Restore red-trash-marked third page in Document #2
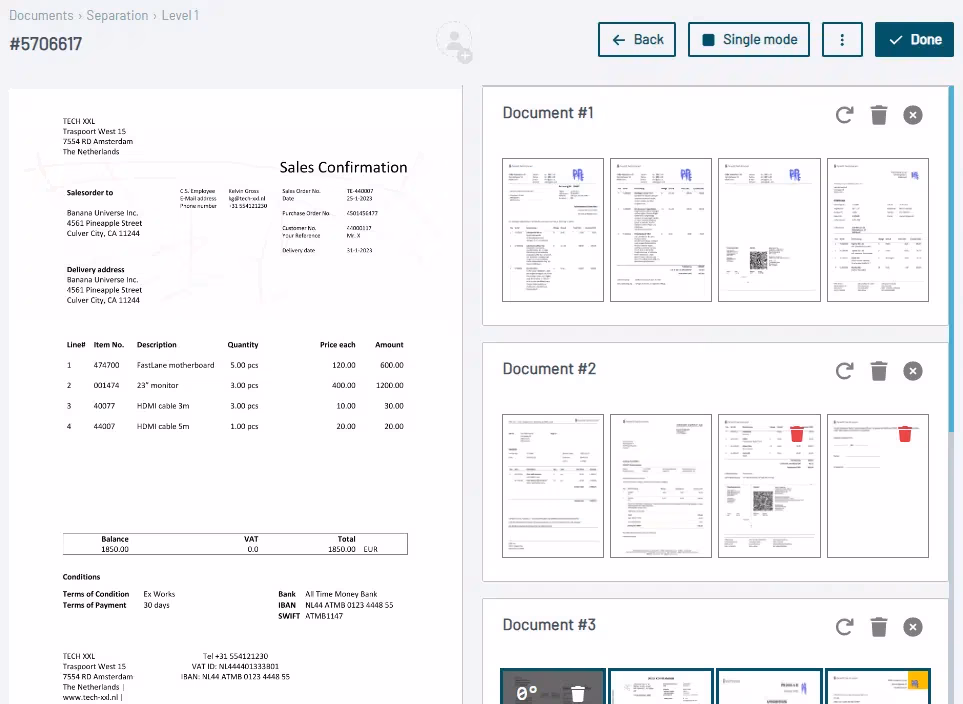This screenshot has width=963, height=704. (x=797, y=435)
